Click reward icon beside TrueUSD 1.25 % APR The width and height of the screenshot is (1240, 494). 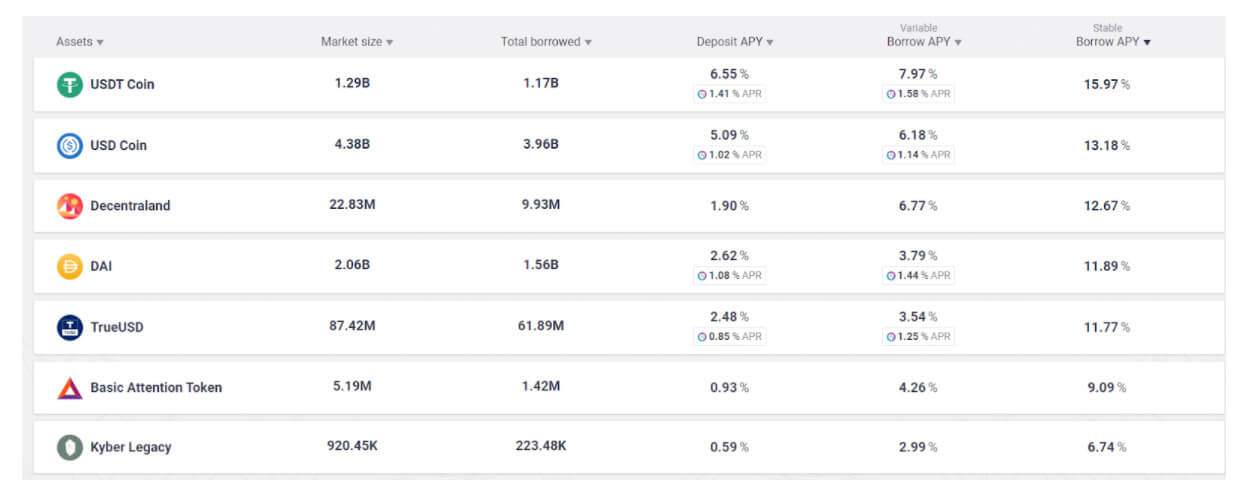pyautogui.click(x=891, y=337)
